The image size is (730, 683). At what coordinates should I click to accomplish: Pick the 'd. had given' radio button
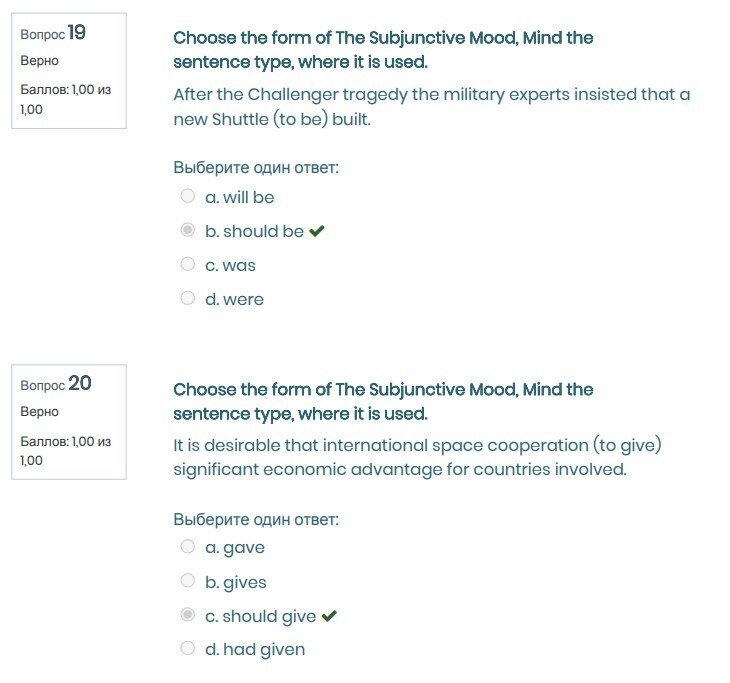tap(187, 648)
